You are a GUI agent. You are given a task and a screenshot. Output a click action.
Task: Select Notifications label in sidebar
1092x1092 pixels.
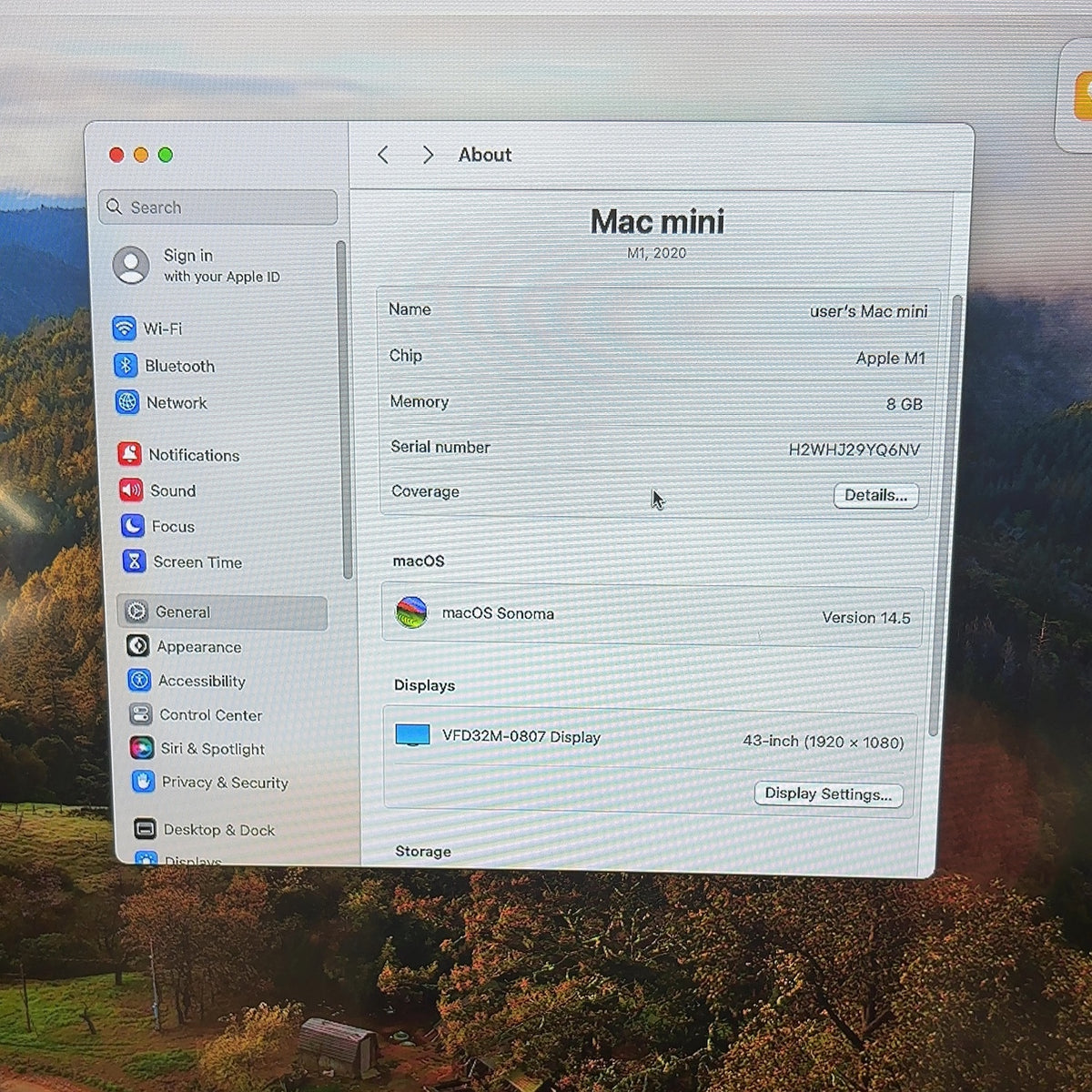[194, 455]
